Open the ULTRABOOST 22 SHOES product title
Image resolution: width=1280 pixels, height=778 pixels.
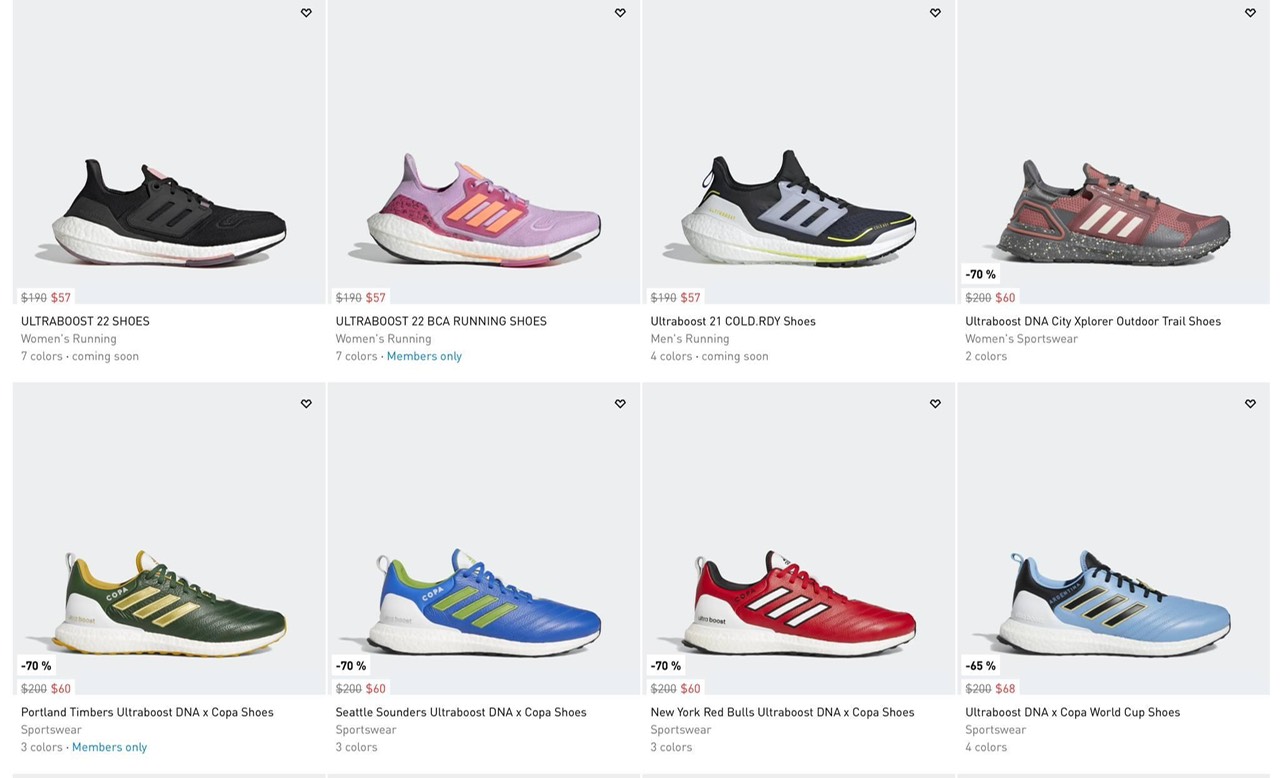[85, 321]
